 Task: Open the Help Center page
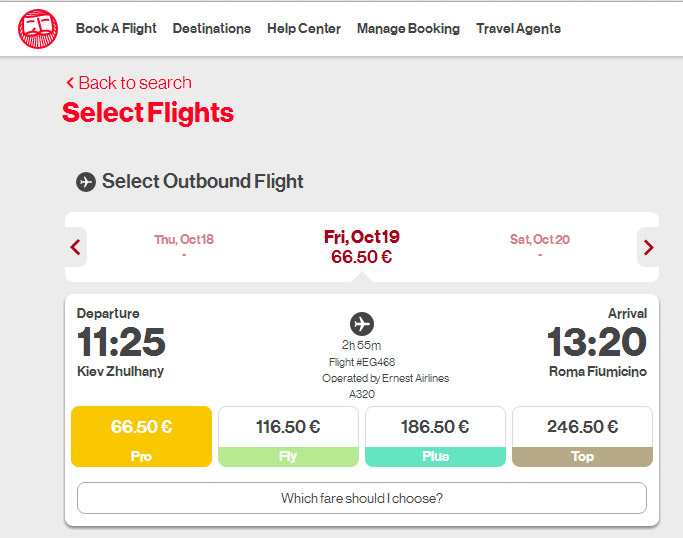(304, 28)
